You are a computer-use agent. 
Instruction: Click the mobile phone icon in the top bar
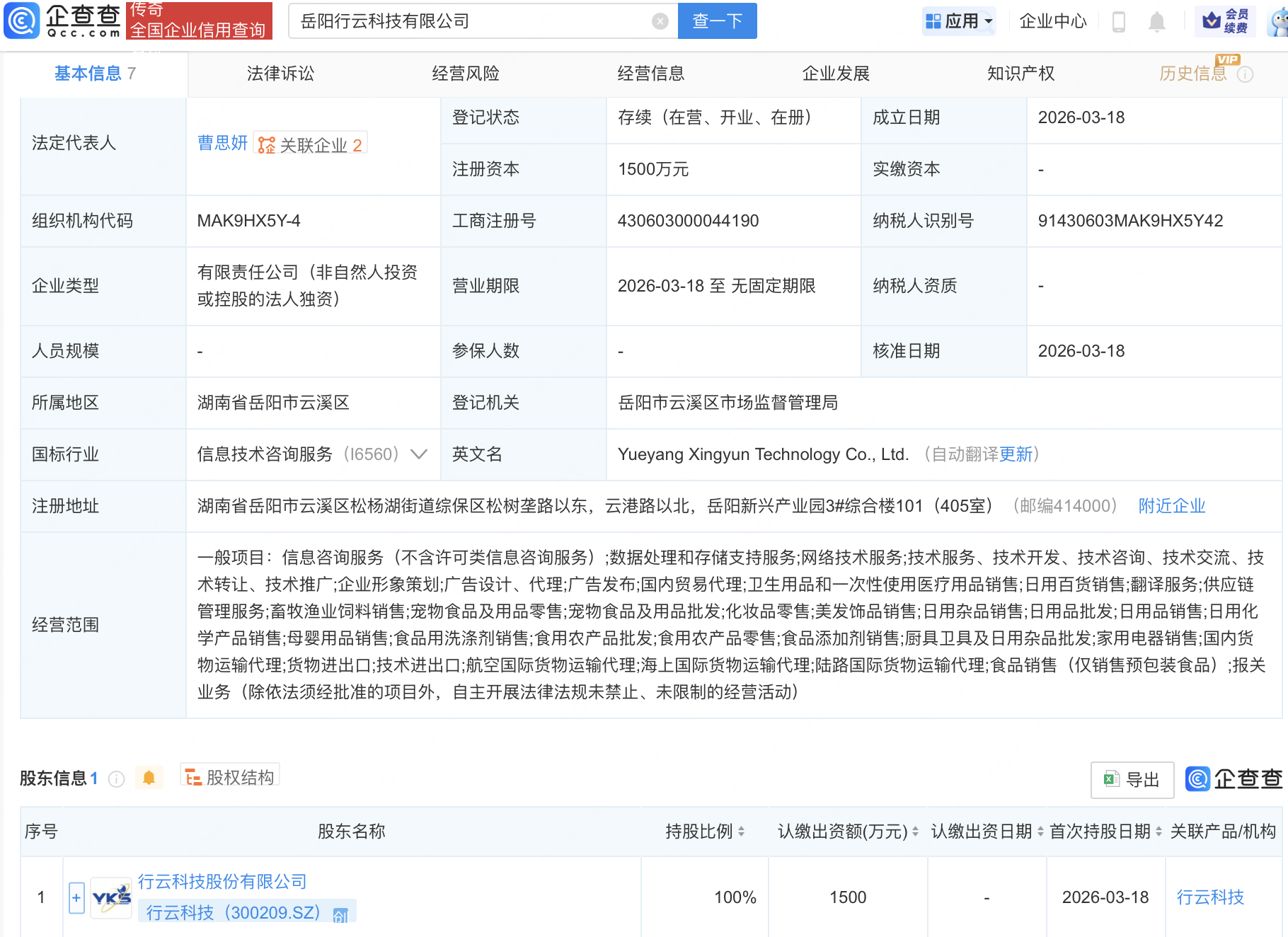tap(1118, 21)
